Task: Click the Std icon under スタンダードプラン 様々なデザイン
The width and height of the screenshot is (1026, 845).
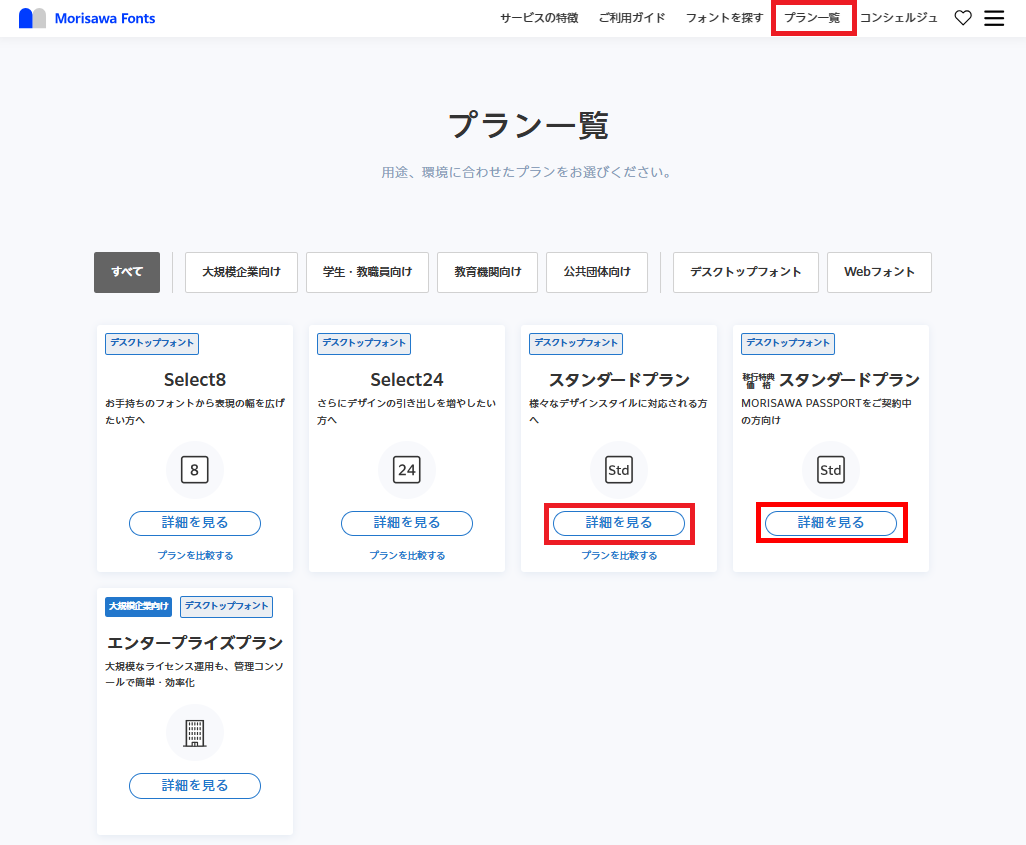Action: tap(618, 470)
